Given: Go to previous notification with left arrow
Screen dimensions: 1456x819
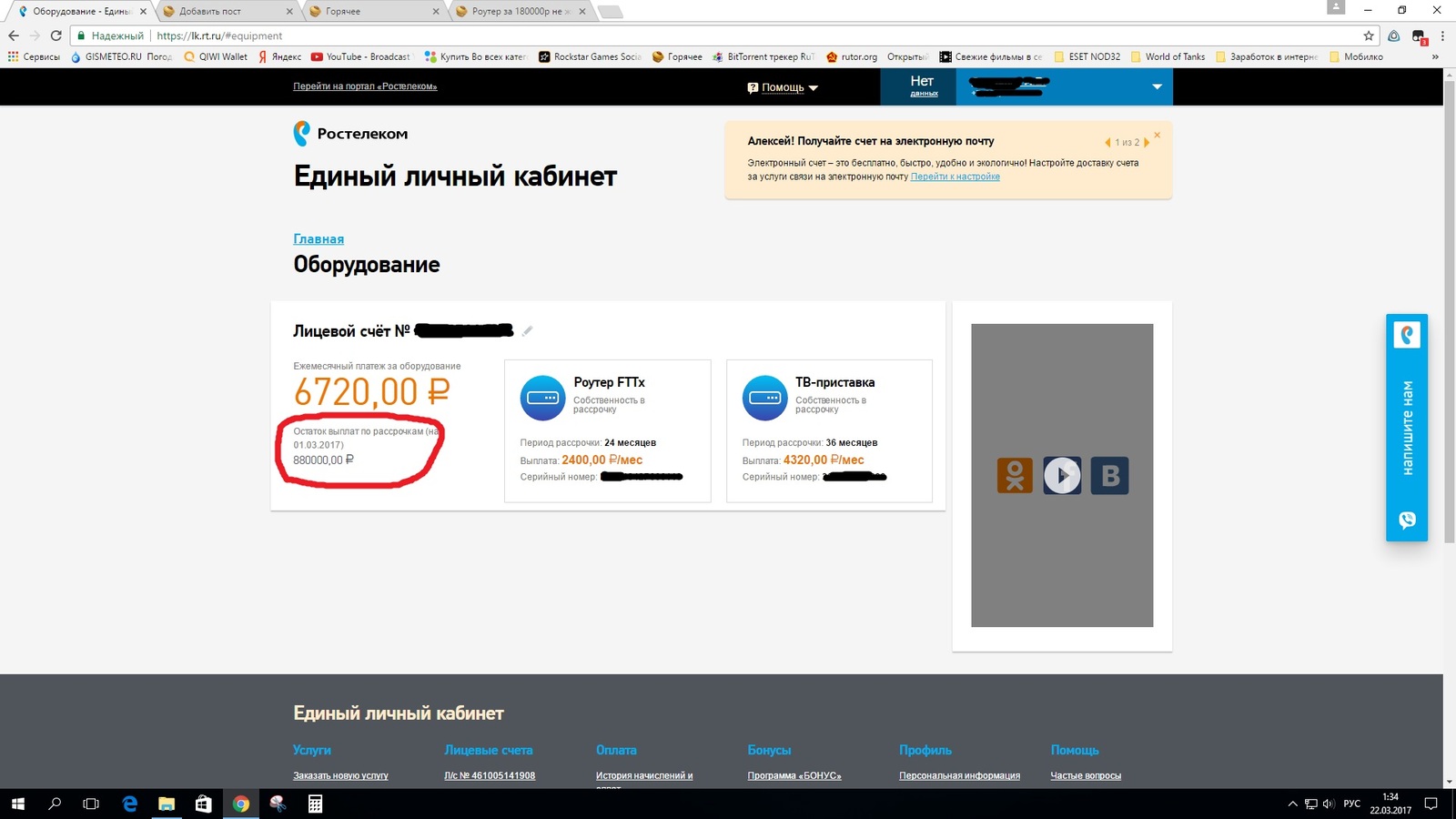Looking at the screenshot, I should pos(1107,143).
